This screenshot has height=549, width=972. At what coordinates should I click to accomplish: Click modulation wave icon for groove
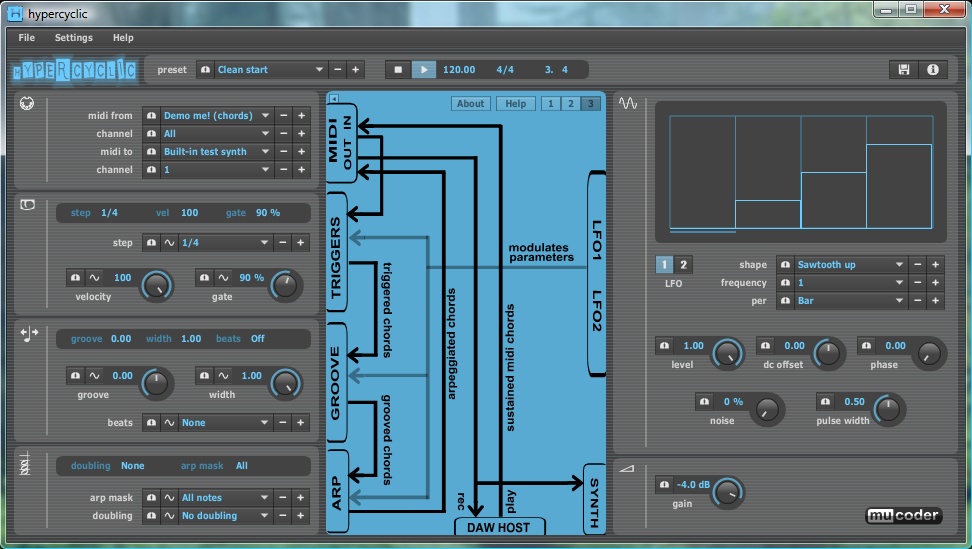pos(94,375)
